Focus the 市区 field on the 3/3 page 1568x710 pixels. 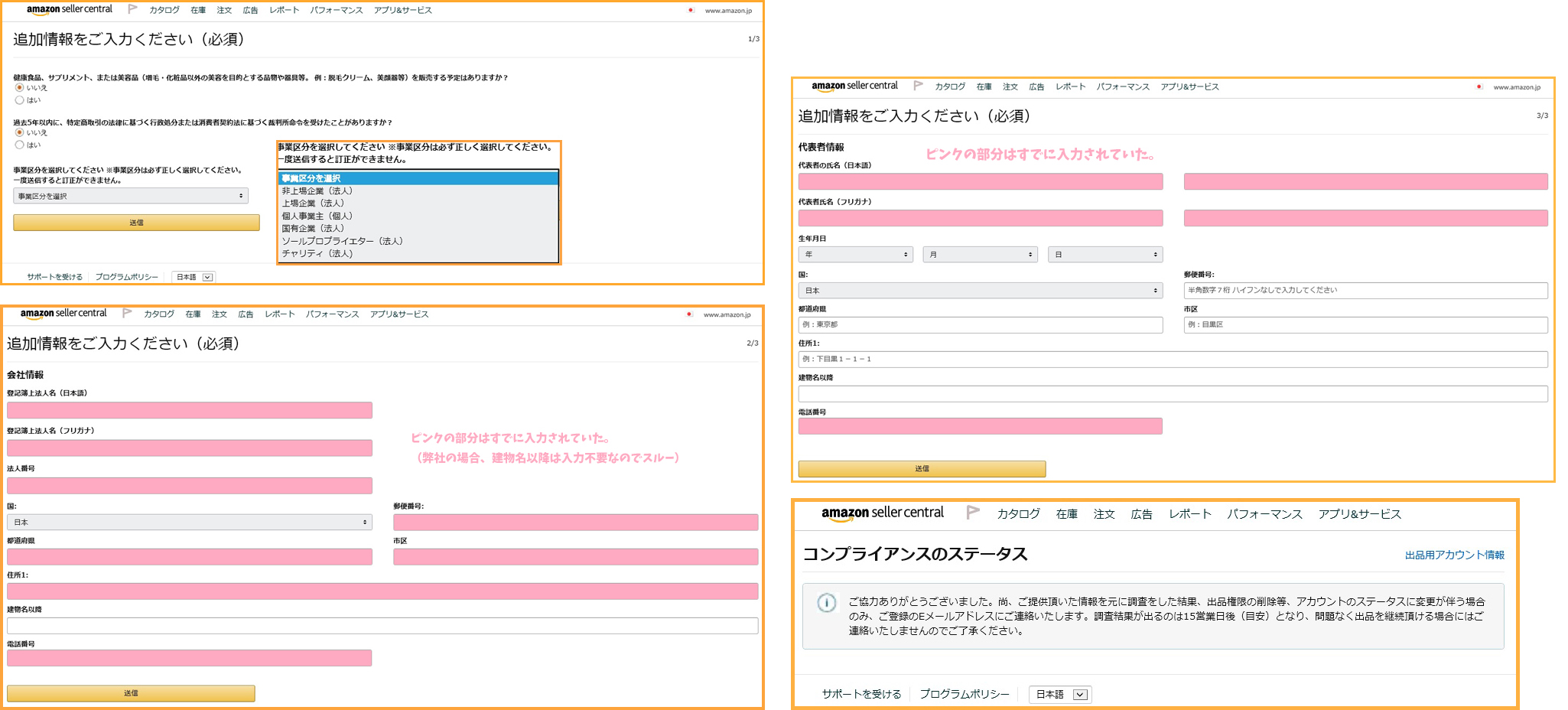point(1365,325)
